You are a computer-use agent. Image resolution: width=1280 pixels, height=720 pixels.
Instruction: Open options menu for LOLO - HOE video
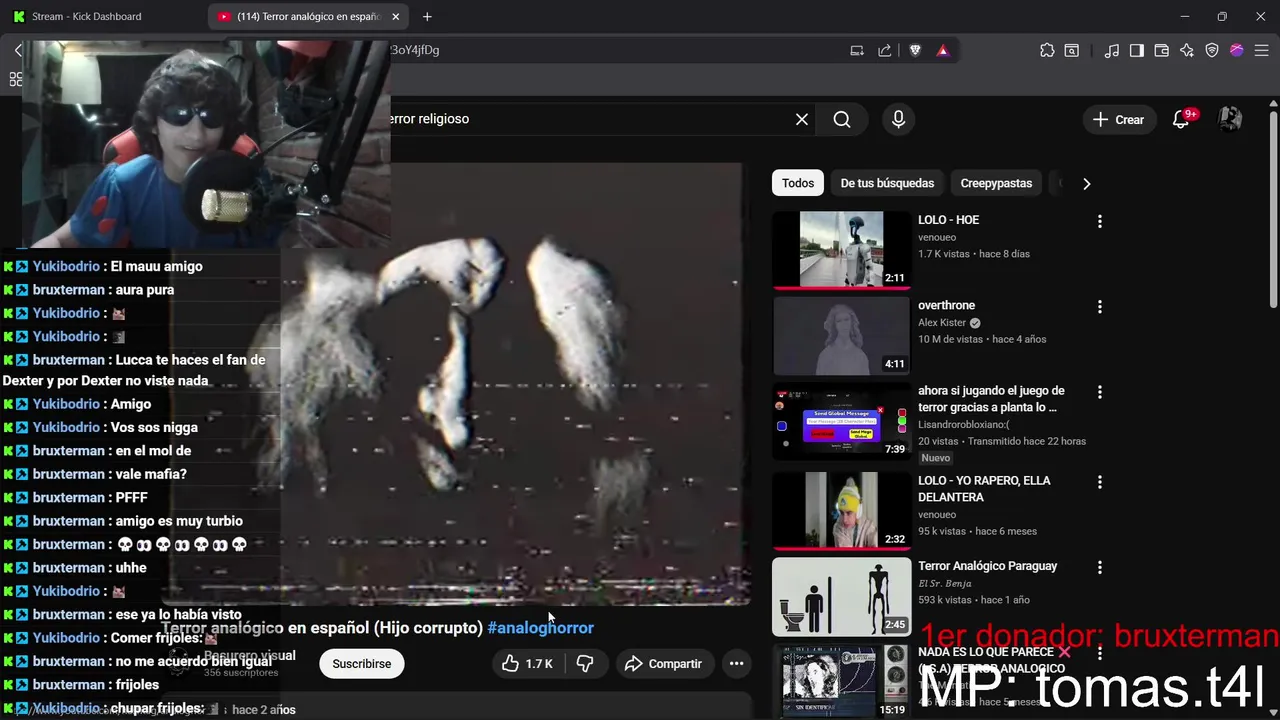tap(1100, 222)
